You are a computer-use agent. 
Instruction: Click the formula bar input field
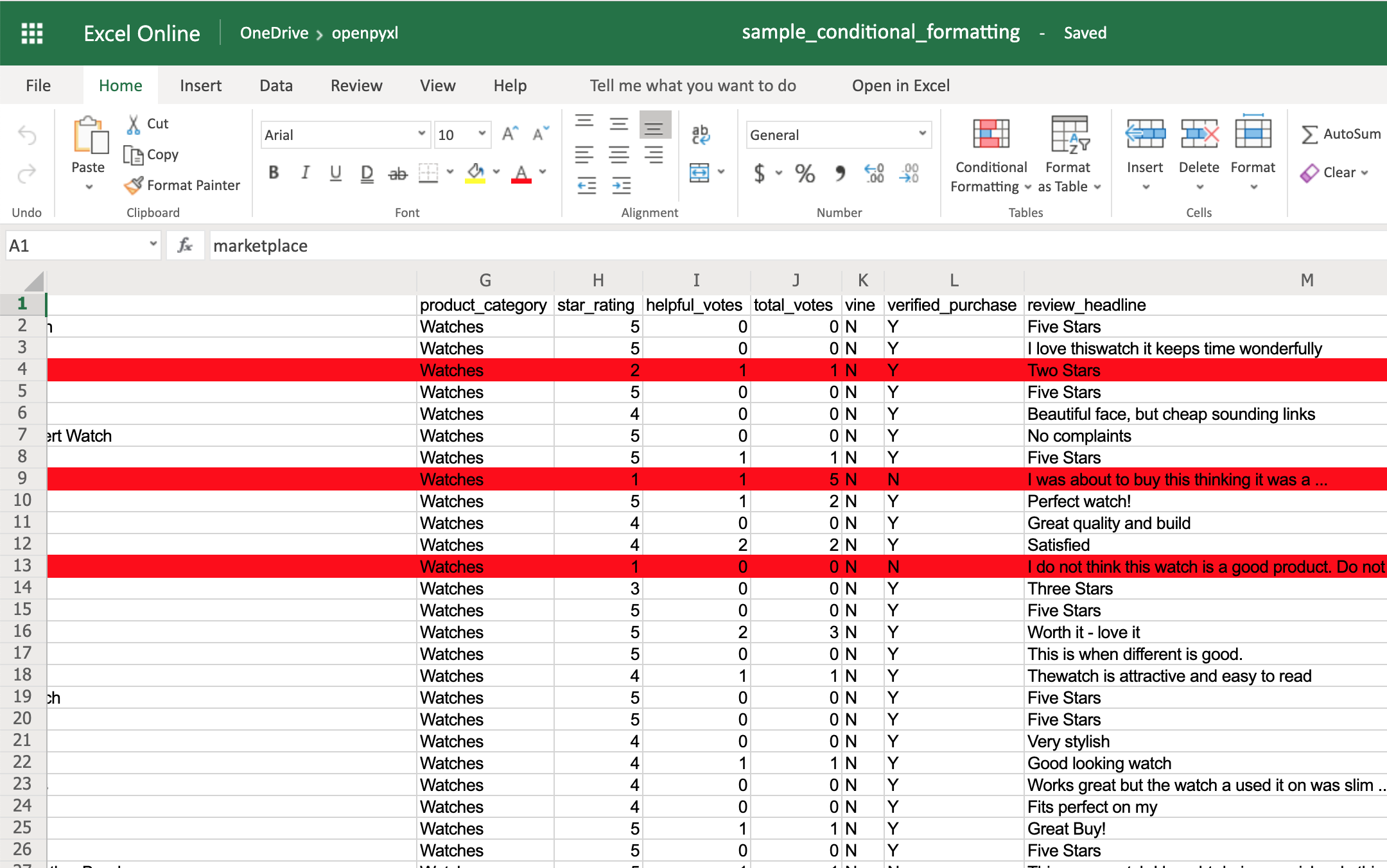(x=791, y=246)
